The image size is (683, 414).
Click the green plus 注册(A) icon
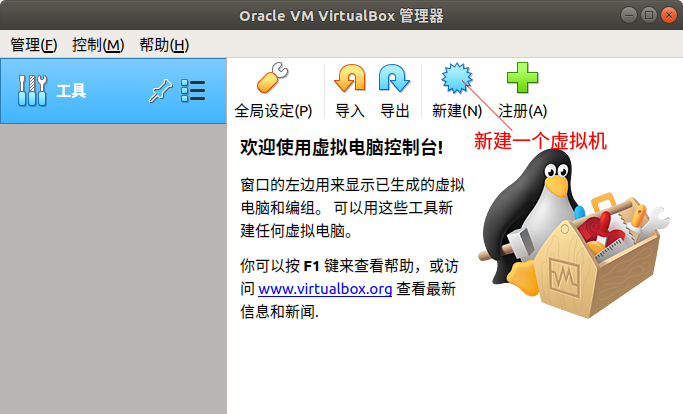point(522,78)
